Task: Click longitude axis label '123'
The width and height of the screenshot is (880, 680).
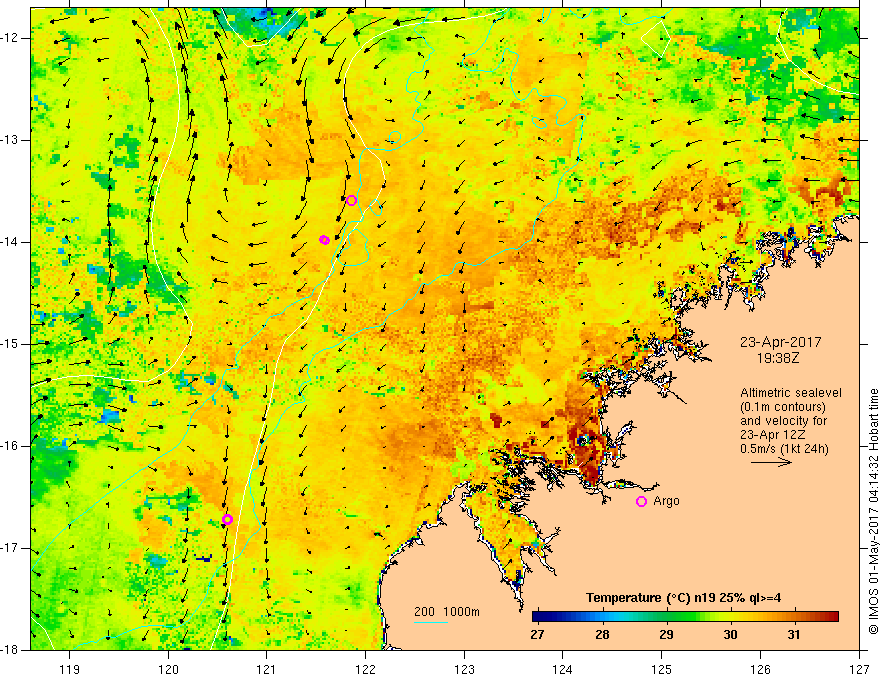Action: 464,670
